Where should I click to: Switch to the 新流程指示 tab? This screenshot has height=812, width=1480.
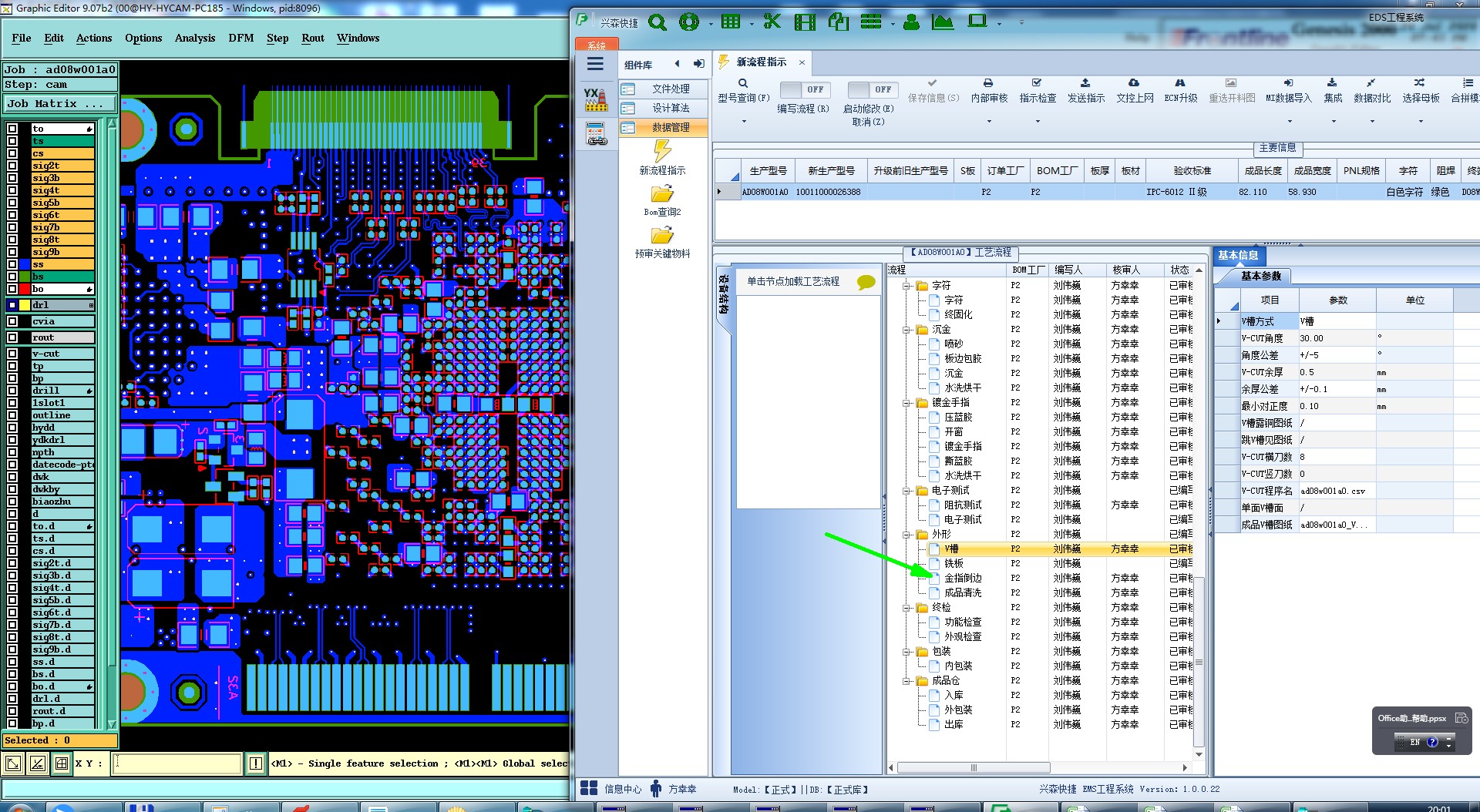point(760,62)
